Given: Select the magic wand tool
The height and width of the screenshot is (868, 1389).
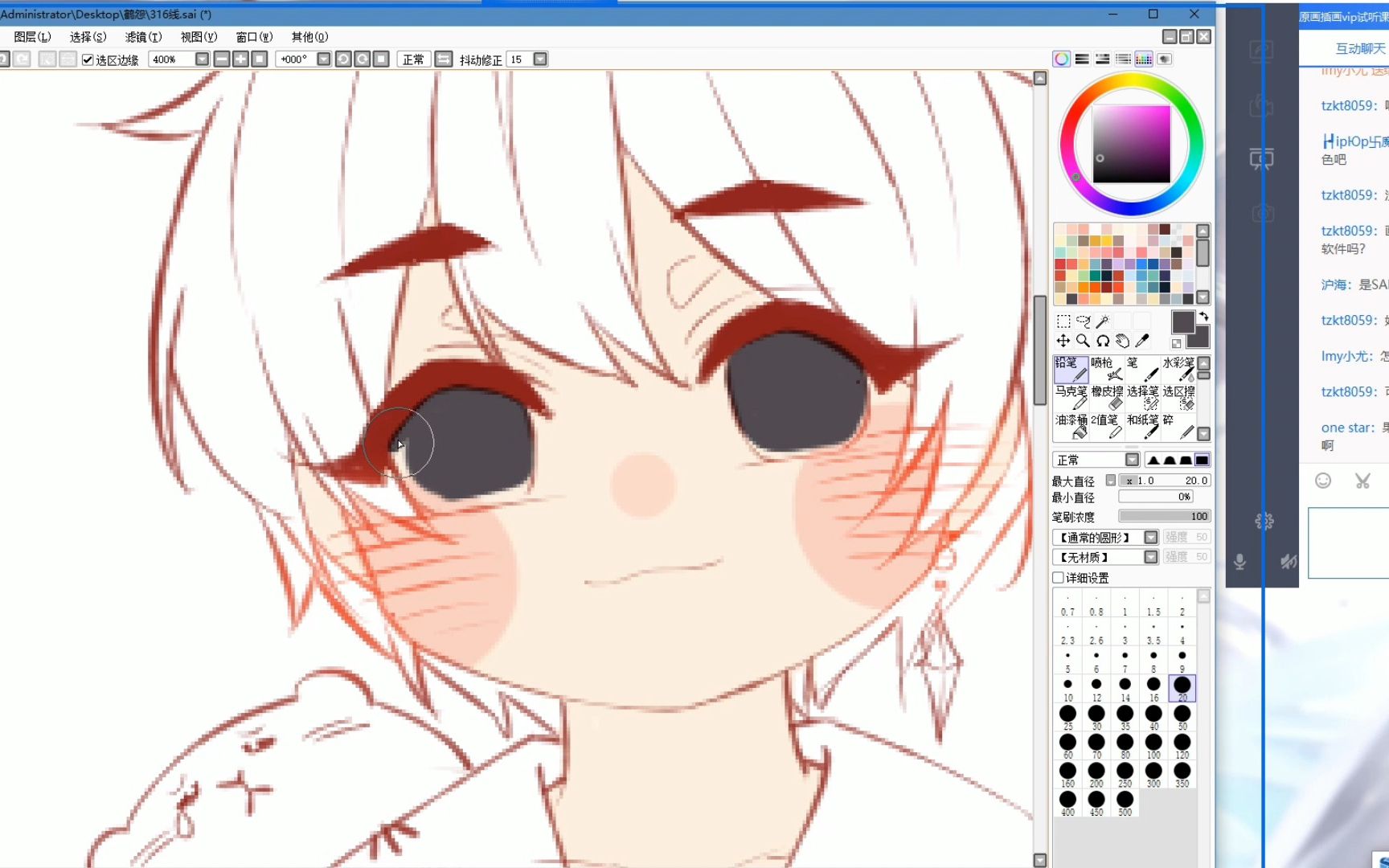Looking at the screenshot, I should coord(1103,321).
